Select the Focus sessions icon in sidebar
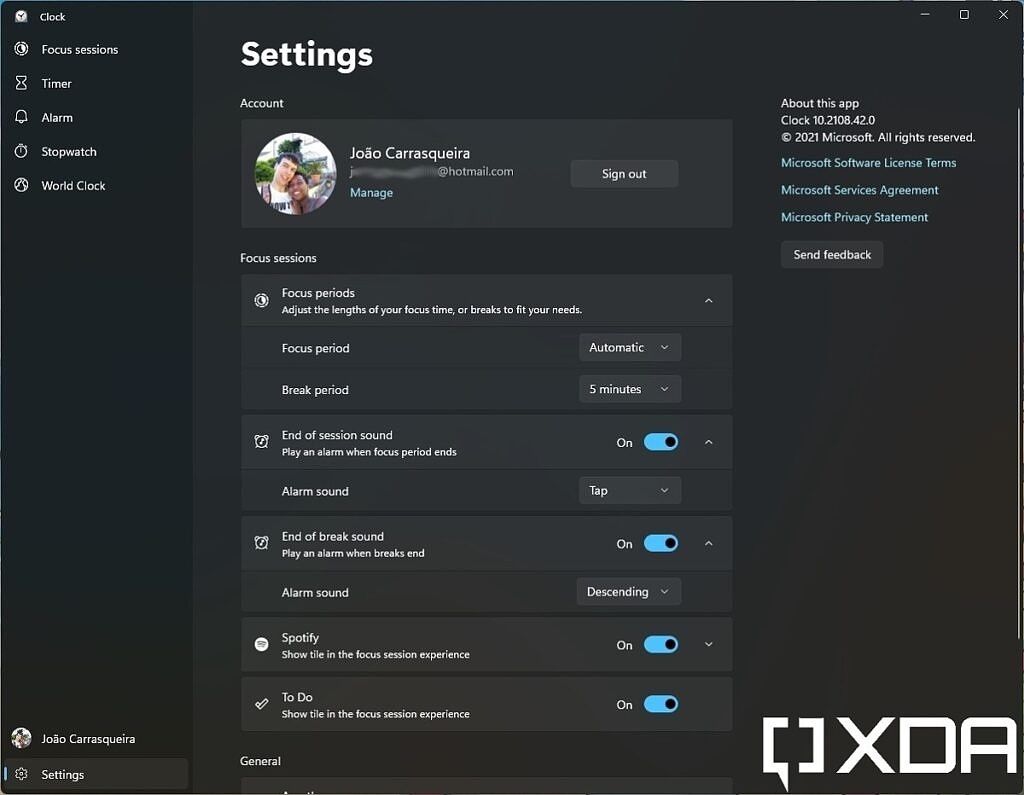 tap(21, 49)
